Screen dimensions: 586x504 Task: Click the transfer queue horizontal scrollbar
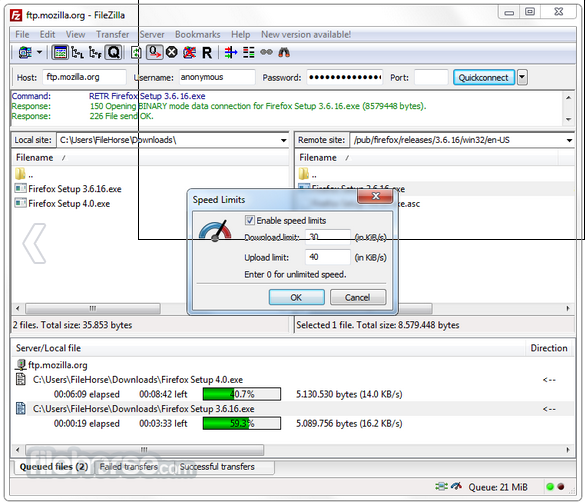click(x=144, y=449)
